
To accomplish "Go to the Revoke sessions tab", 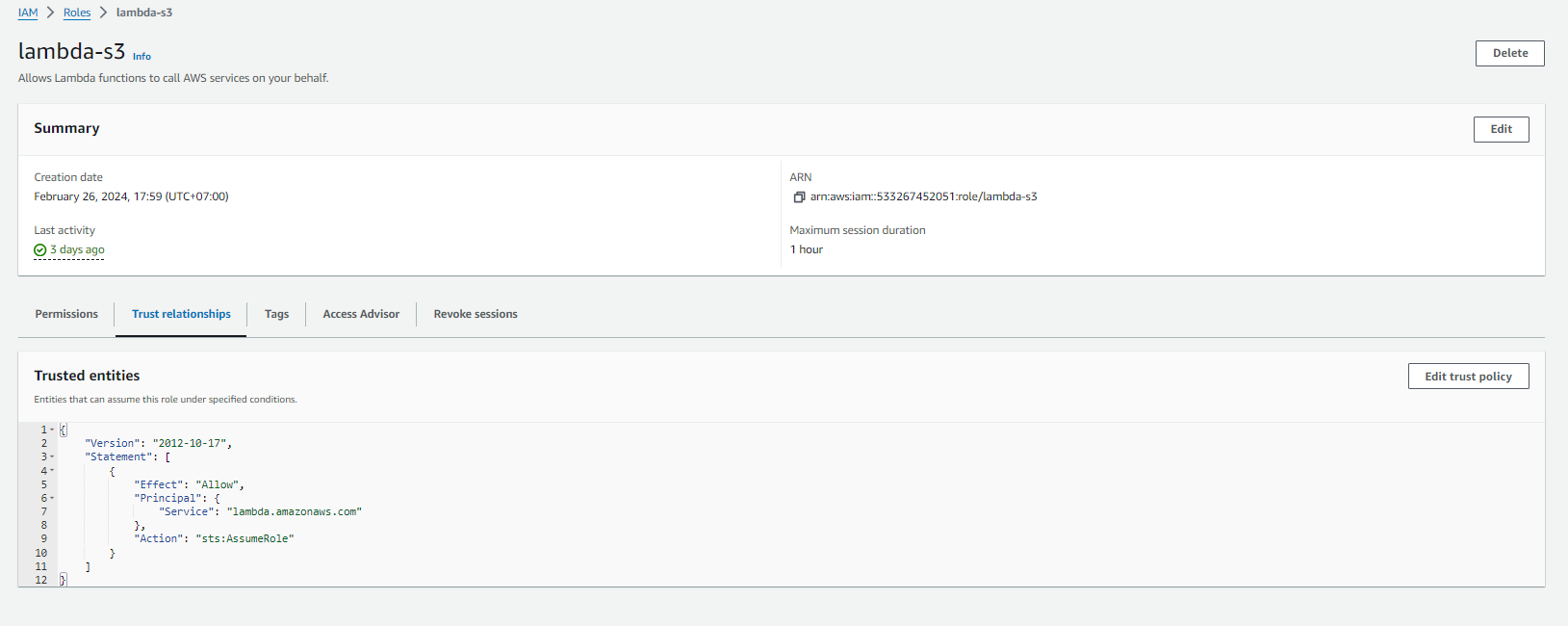I will click(x=476, y=314).
